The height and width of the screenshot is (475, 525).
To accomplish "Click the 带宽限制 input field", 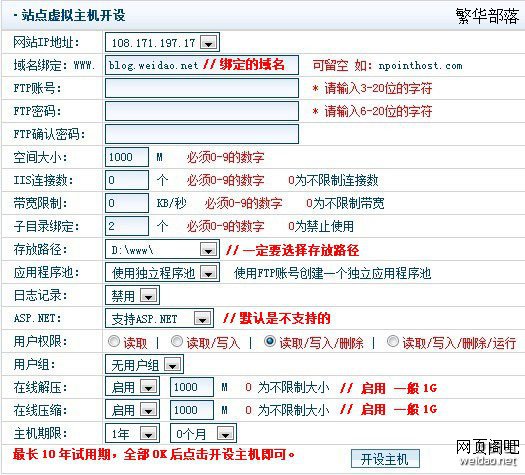I will pyautogui.click(x=127, y=203).
